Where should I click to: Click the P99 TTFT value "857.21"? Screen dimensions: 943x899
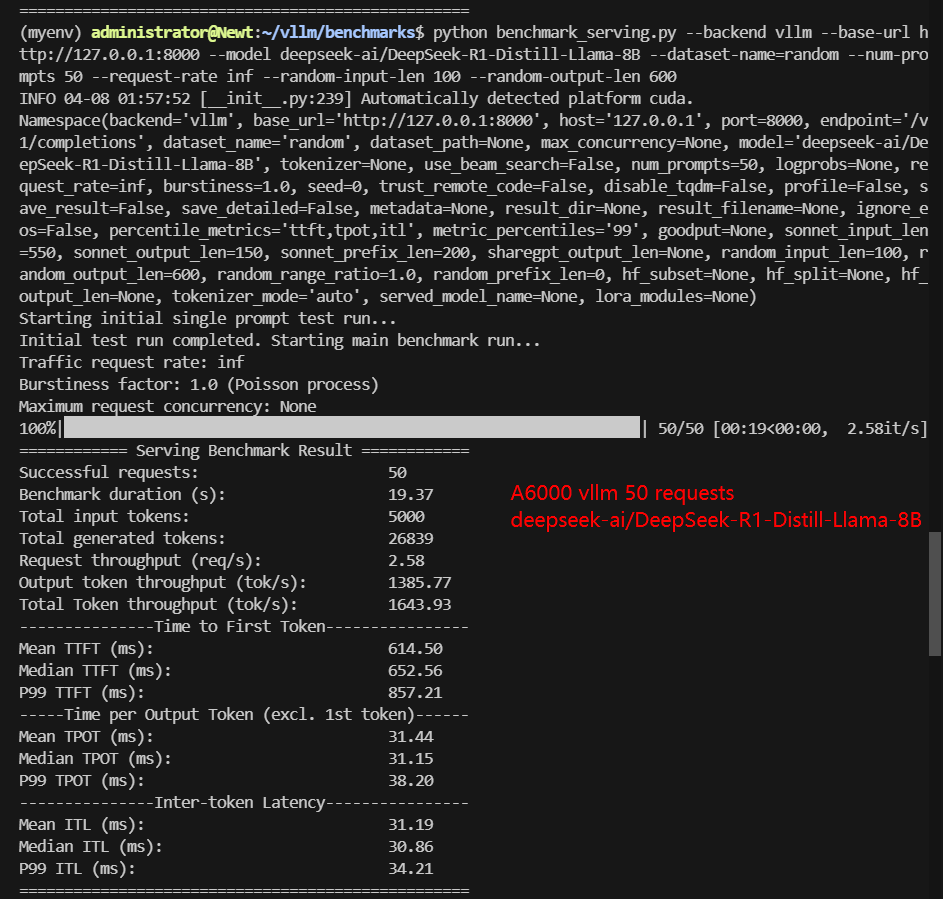(416, 693)
